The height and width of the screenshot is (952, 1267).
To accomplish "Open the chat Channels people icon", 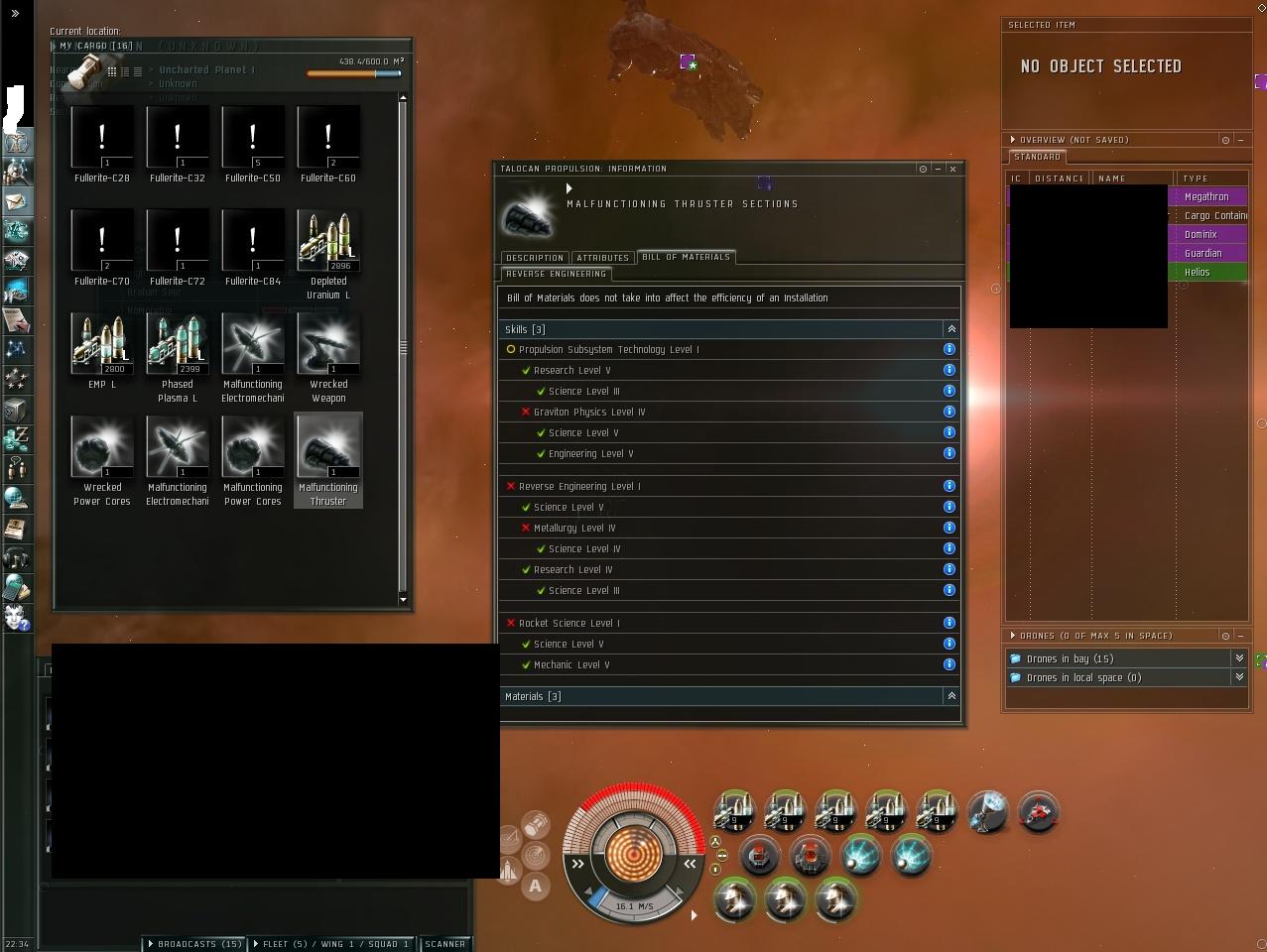I will click(x=16, y=469).
